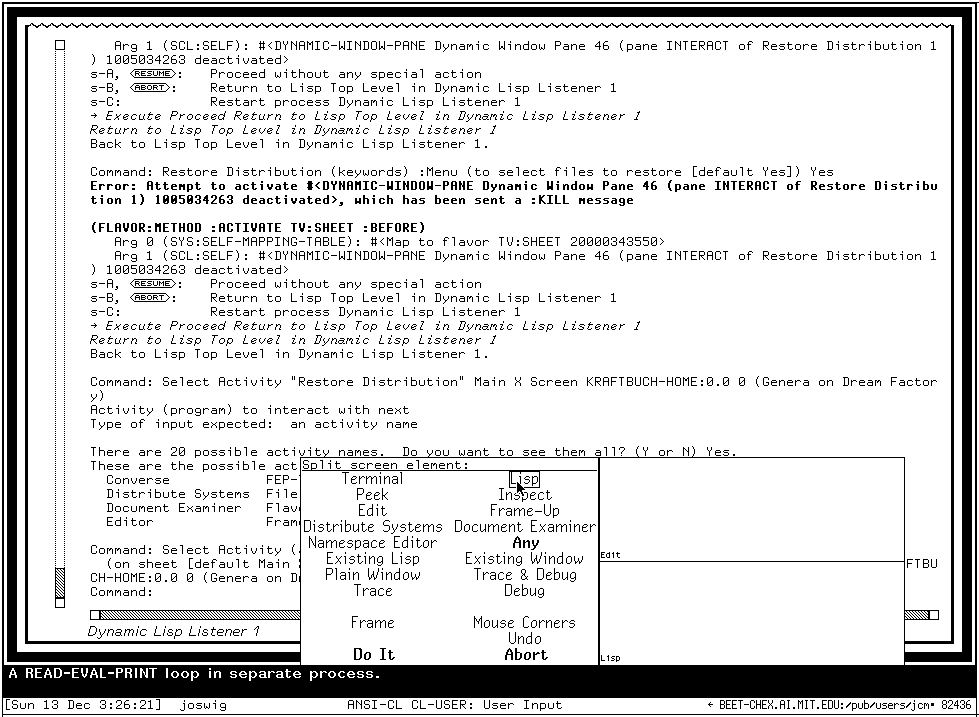This screenshot has height=717, width=979.
Task: Click the mouse documentation line READ-EVAL-PRINT text
Action: point(194,674)
